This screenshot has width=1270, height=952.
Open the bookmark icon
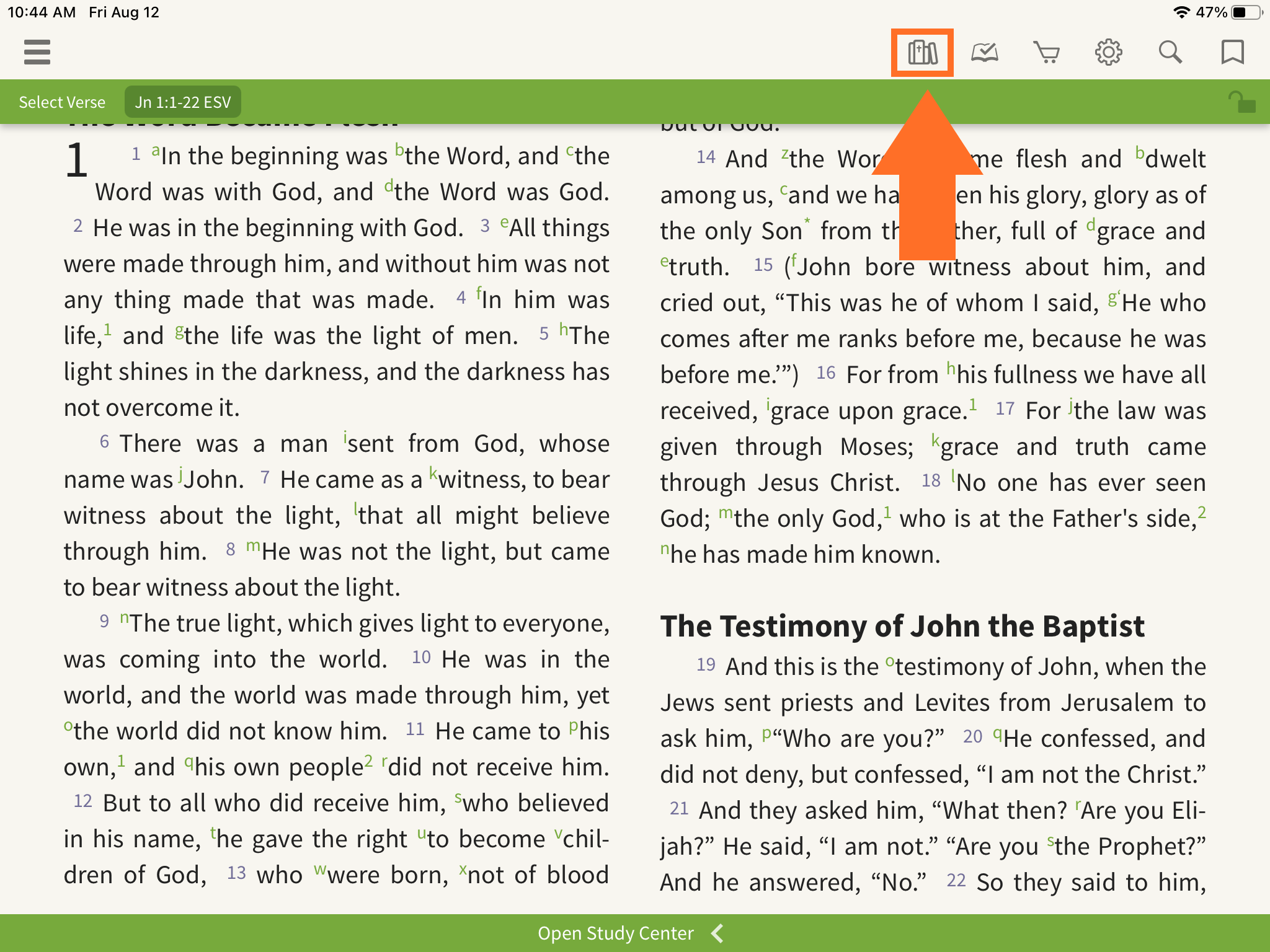click(1232, 53)
